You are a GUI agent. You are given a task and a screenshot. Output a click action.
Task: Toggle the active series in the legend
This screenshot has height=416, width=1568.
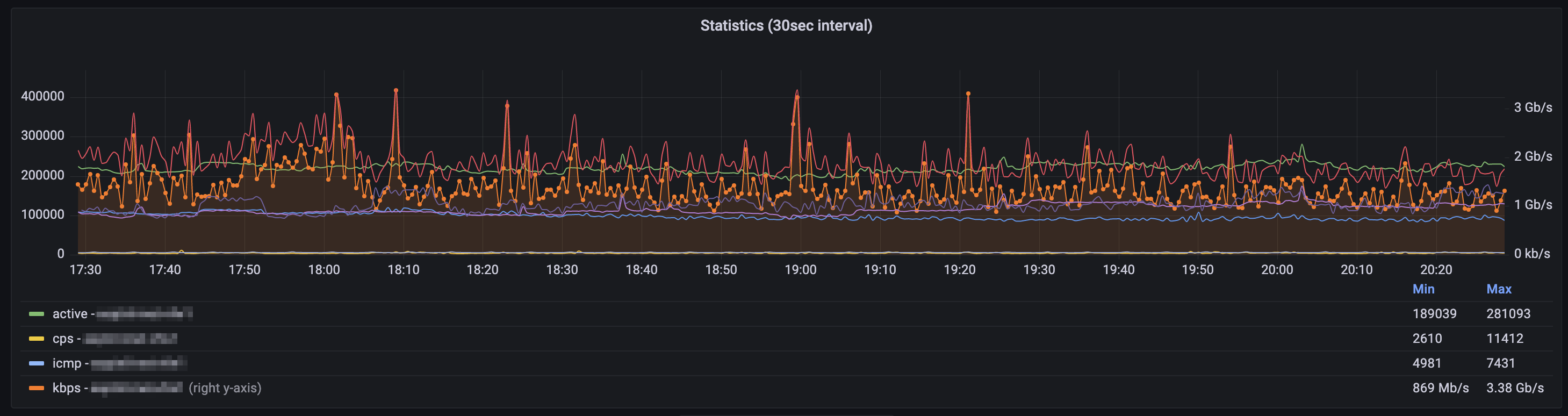[123, 314]
